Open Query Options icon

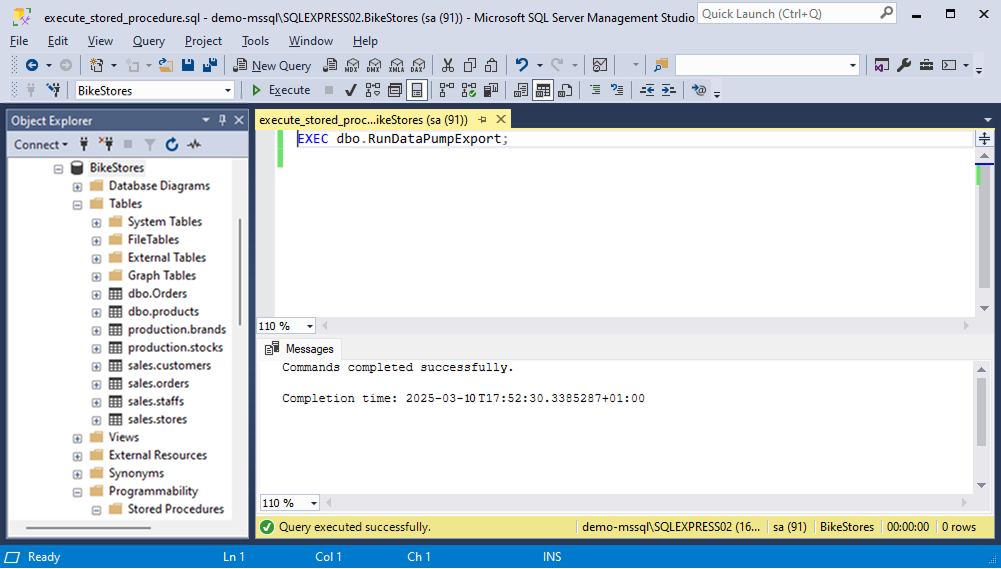tap(395, 90)
